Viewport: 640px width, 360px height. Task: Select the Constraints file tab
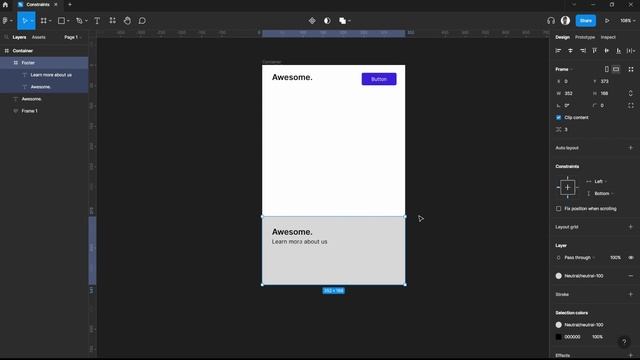tap(38, 4)
